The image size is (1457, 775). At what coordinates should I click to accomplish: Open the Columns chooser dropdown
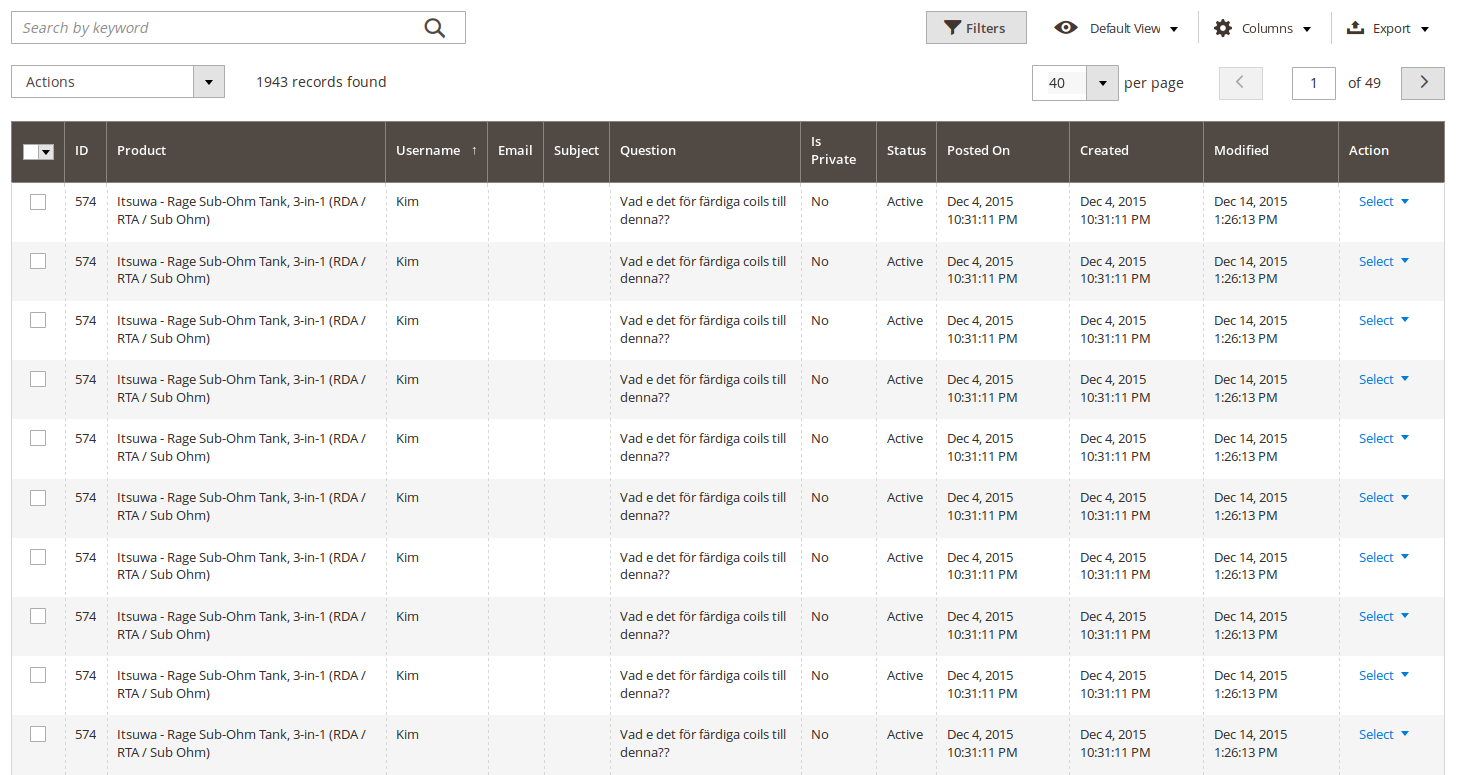[1262, 28]
